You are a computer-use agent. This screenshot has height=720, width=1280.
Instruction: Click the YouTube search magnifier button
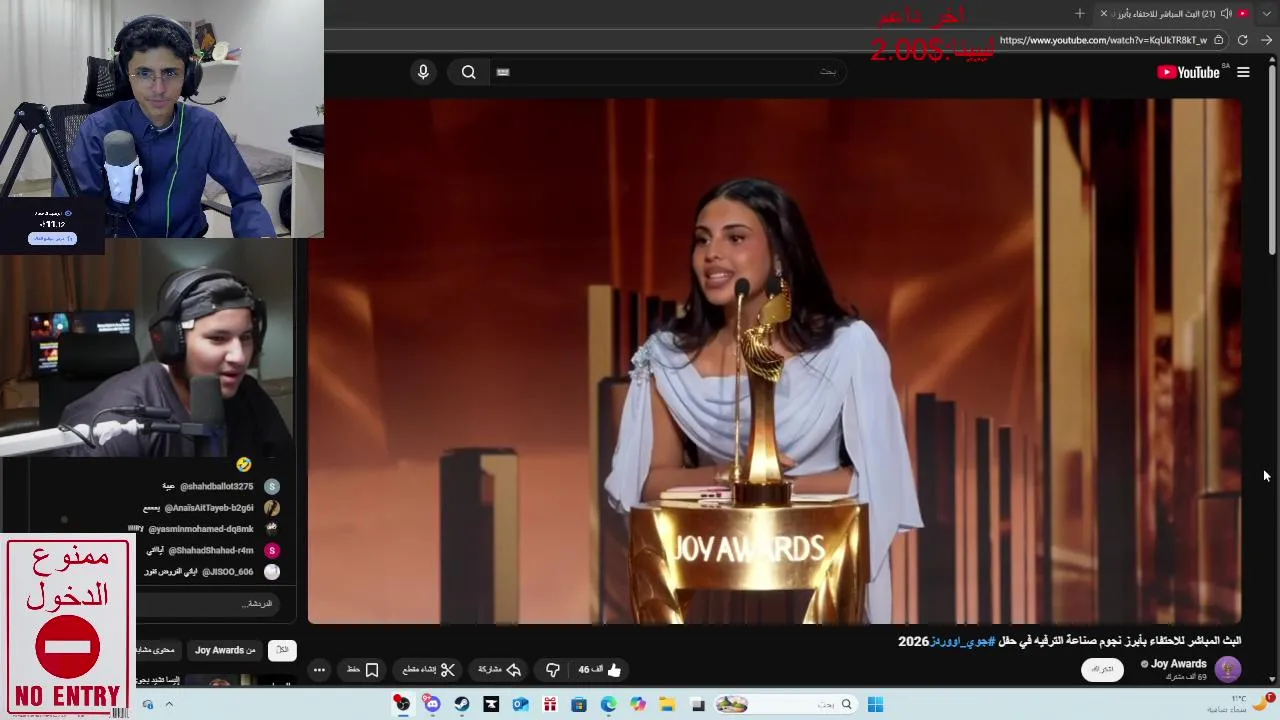point(468,72)
